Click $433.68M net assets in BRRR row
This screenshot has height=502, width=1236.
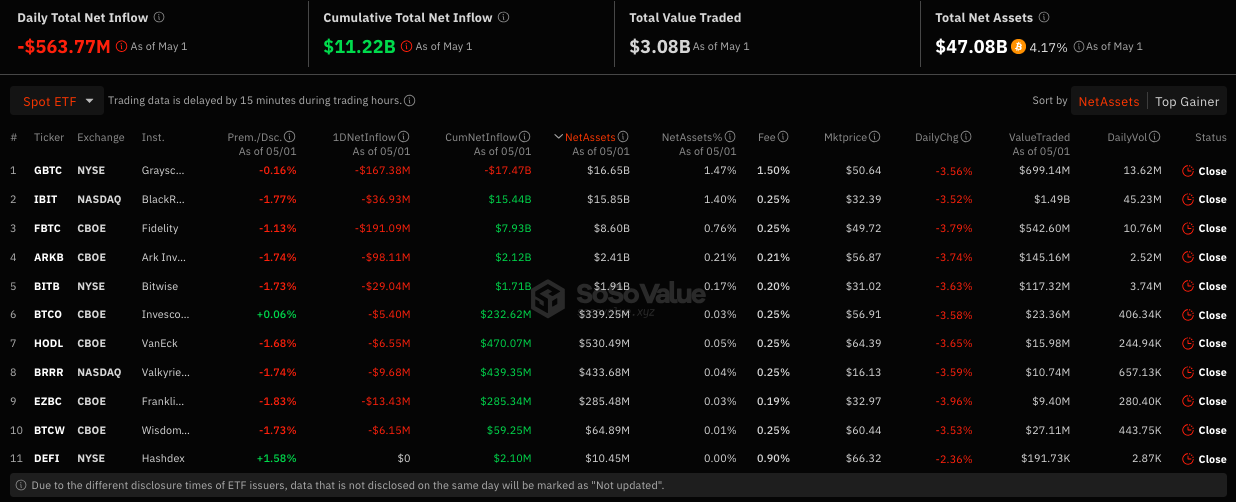click(604, 372)
